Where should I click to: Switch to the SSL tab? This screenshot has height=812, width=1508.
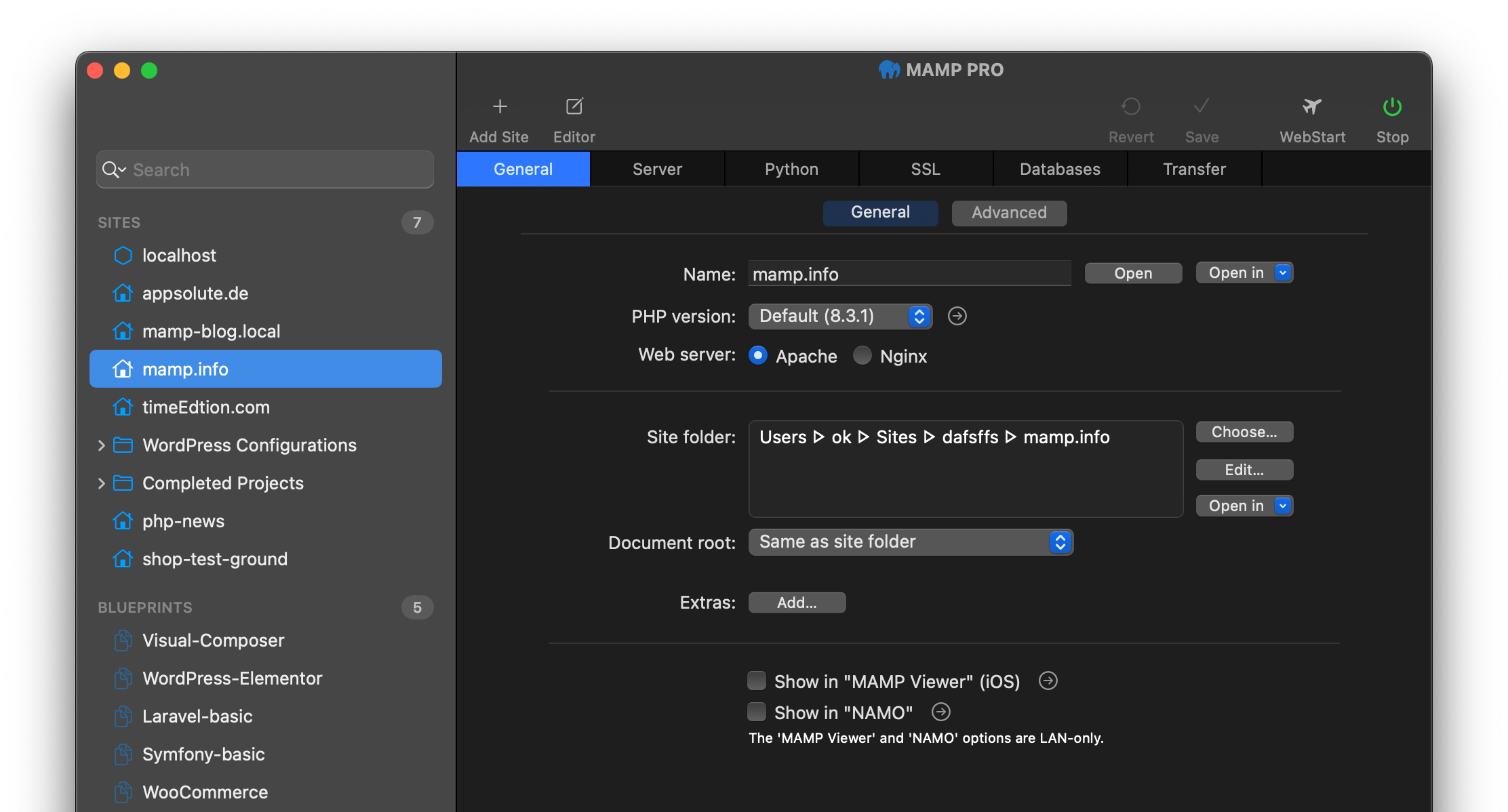[926, 169]
